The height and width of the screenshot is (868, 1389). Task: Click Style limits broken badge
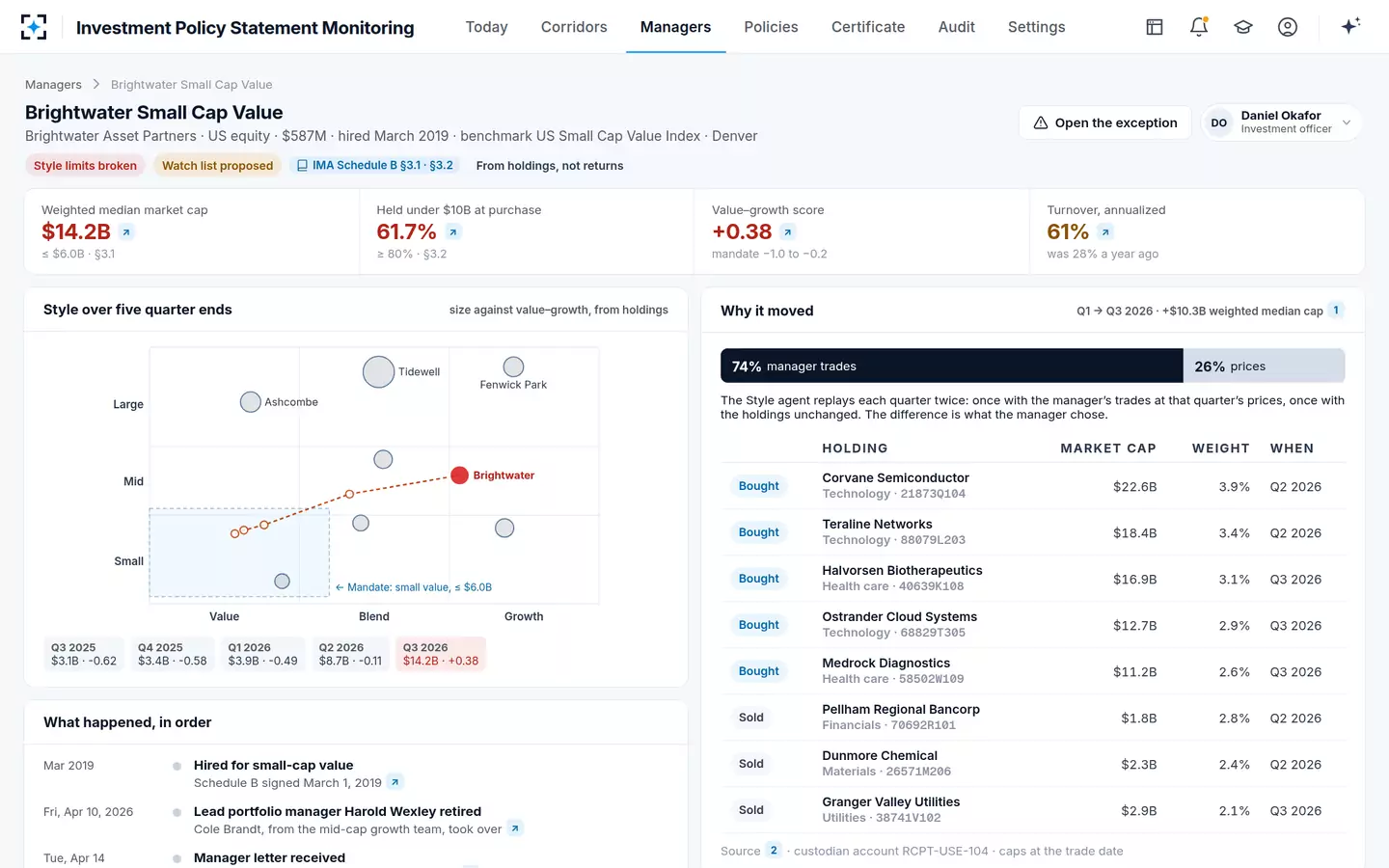(85, 166)
